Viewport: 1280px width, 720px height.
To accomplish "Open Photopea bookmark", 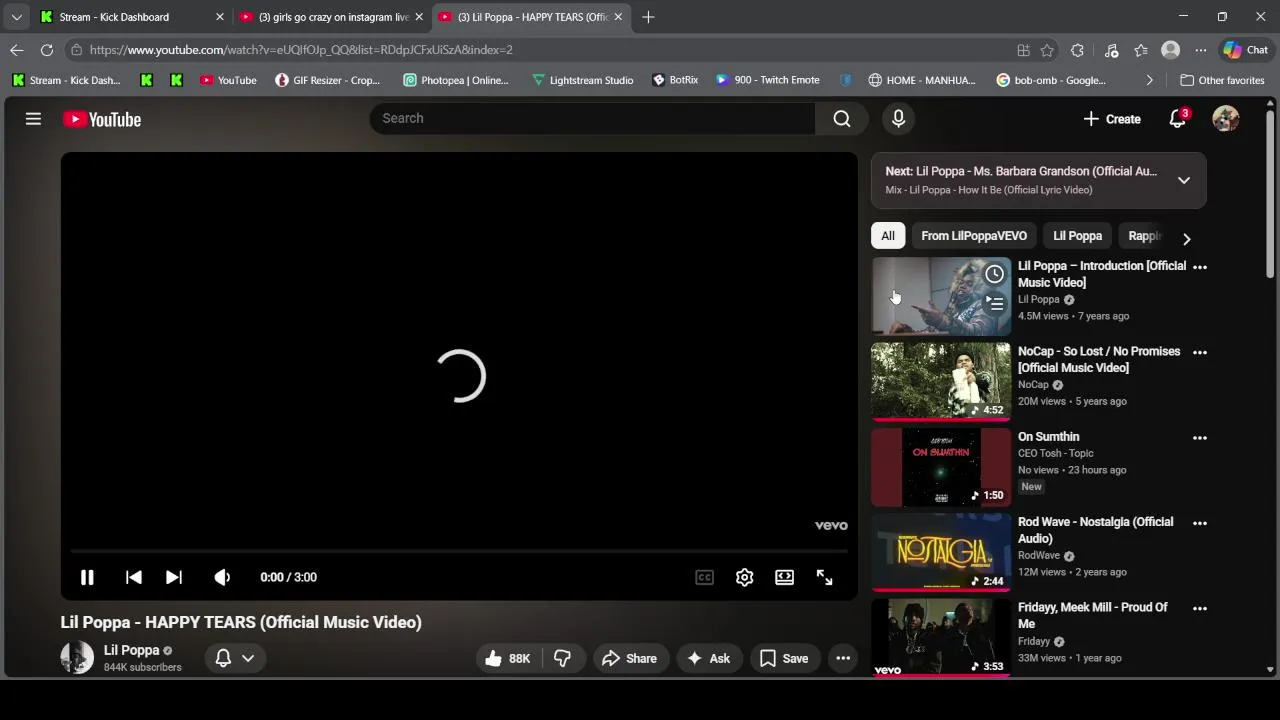I will (x=456, y=80).
